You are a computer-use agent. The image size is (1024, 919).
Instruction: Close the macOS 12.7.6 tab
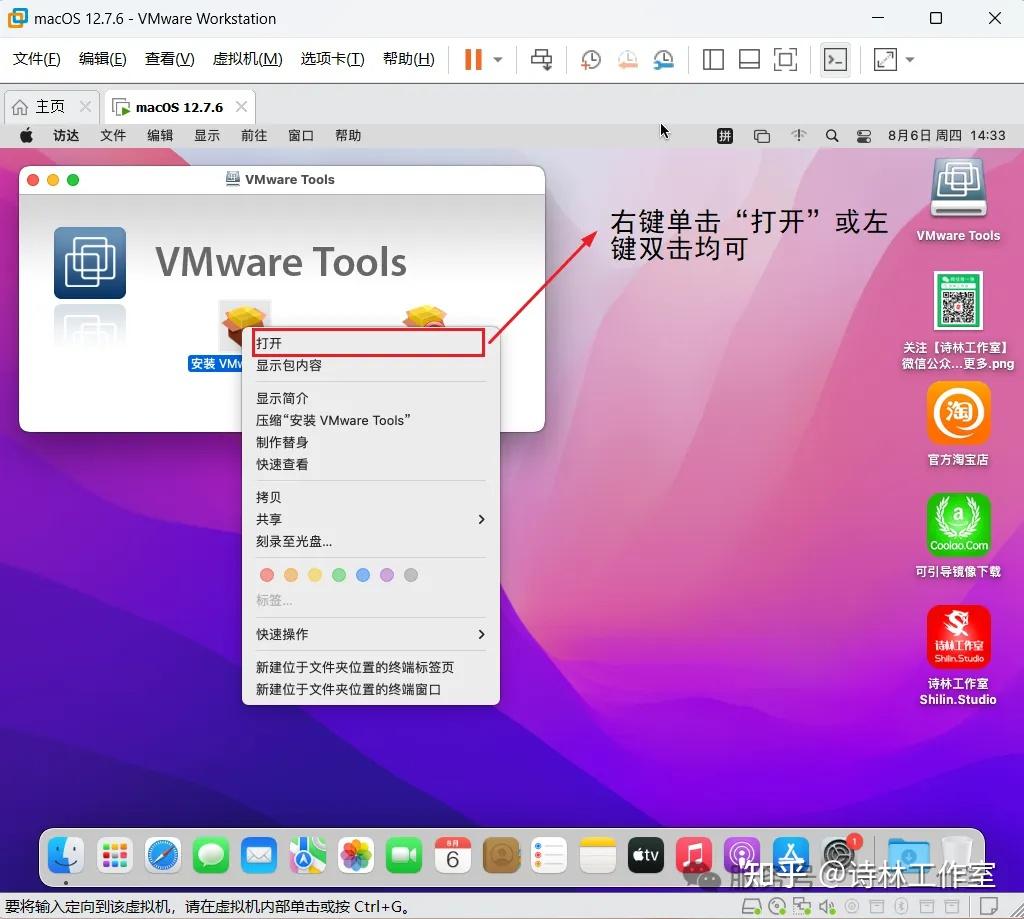(x=241, y=106)
